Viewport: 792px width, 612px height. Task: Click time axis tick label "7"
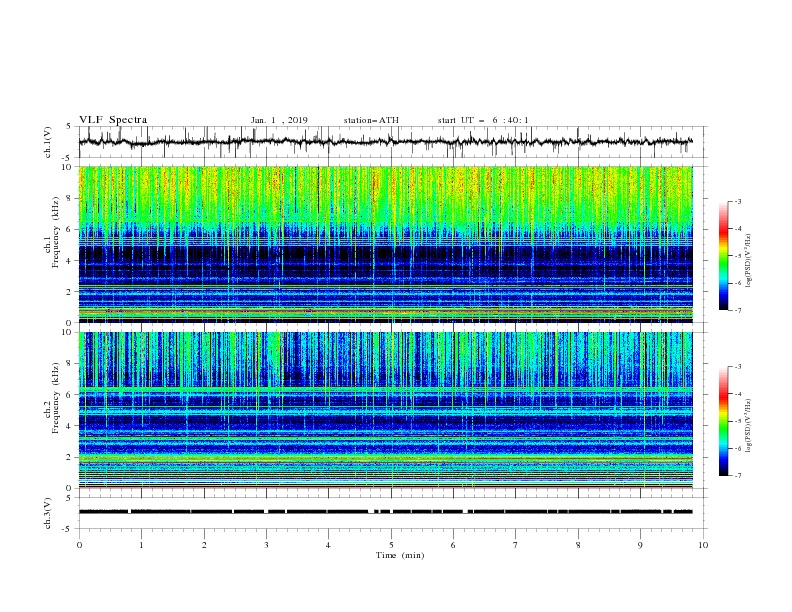click(x=516, y=545)
